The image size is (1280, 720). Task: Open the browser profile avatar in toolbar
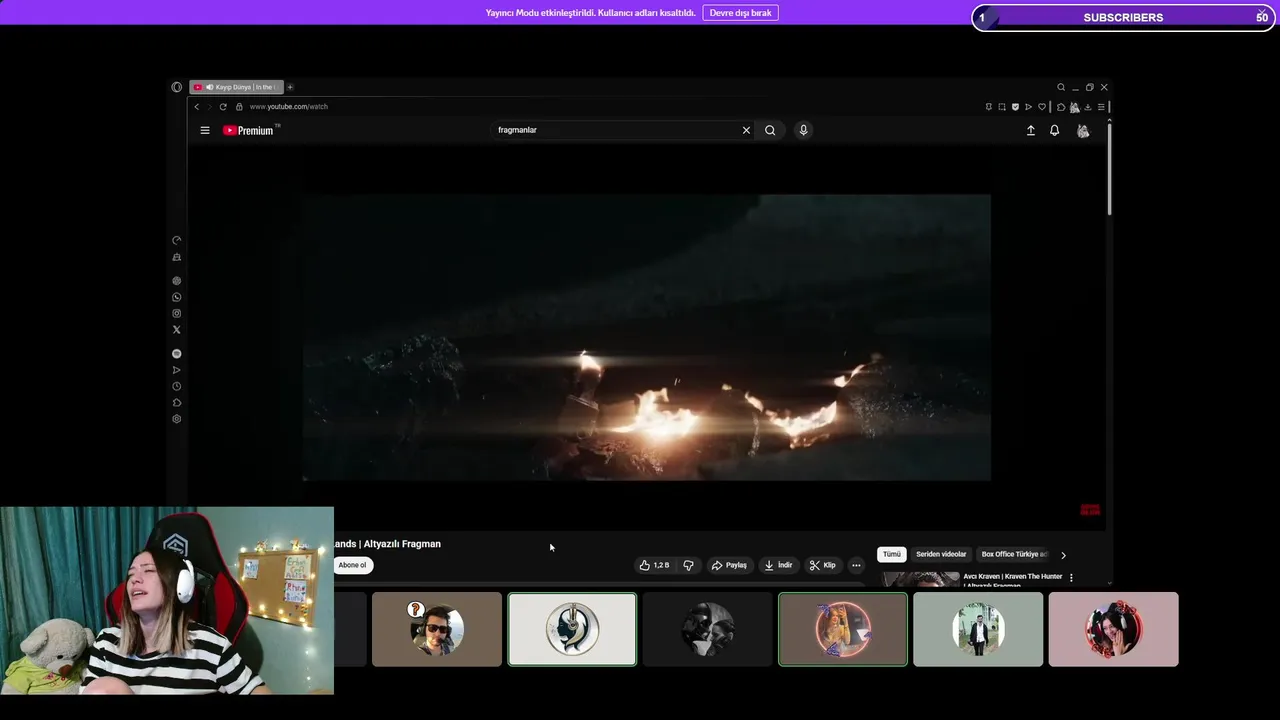[x=1075, y=107]
